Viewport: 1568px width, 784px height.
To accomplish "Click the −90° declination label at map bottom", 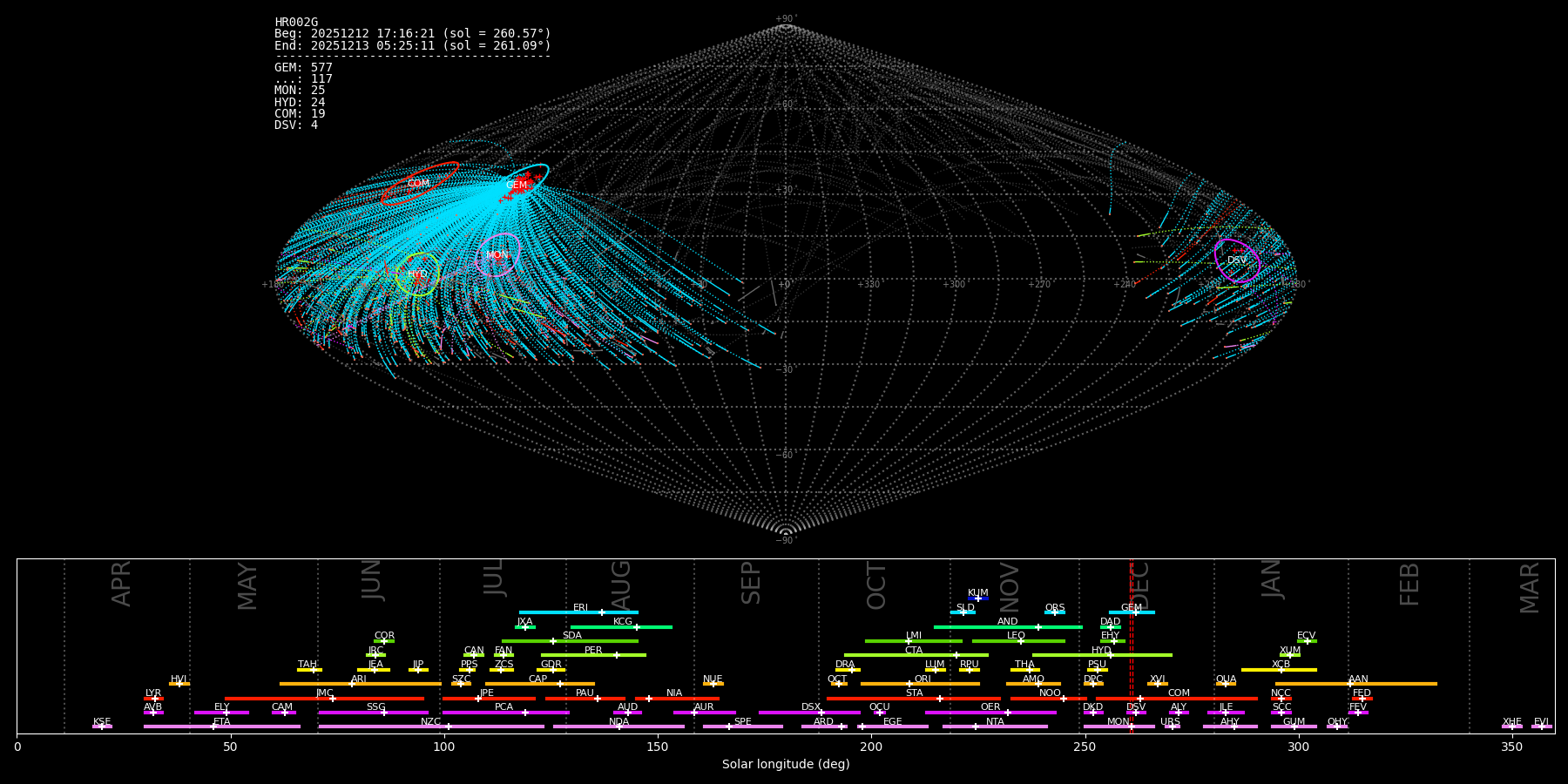I will pos(786,541).
